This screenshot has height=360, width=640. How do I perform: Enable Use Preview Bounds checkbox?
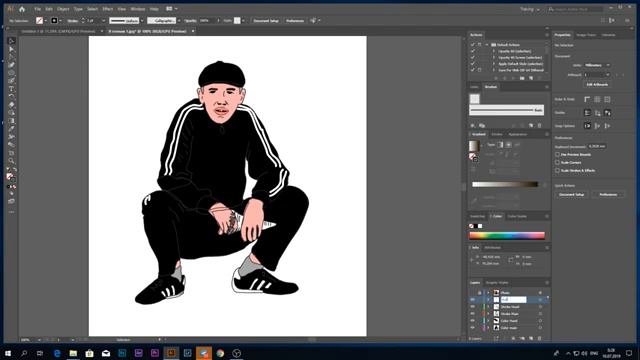pyautogui.click(x=557, y=155)
